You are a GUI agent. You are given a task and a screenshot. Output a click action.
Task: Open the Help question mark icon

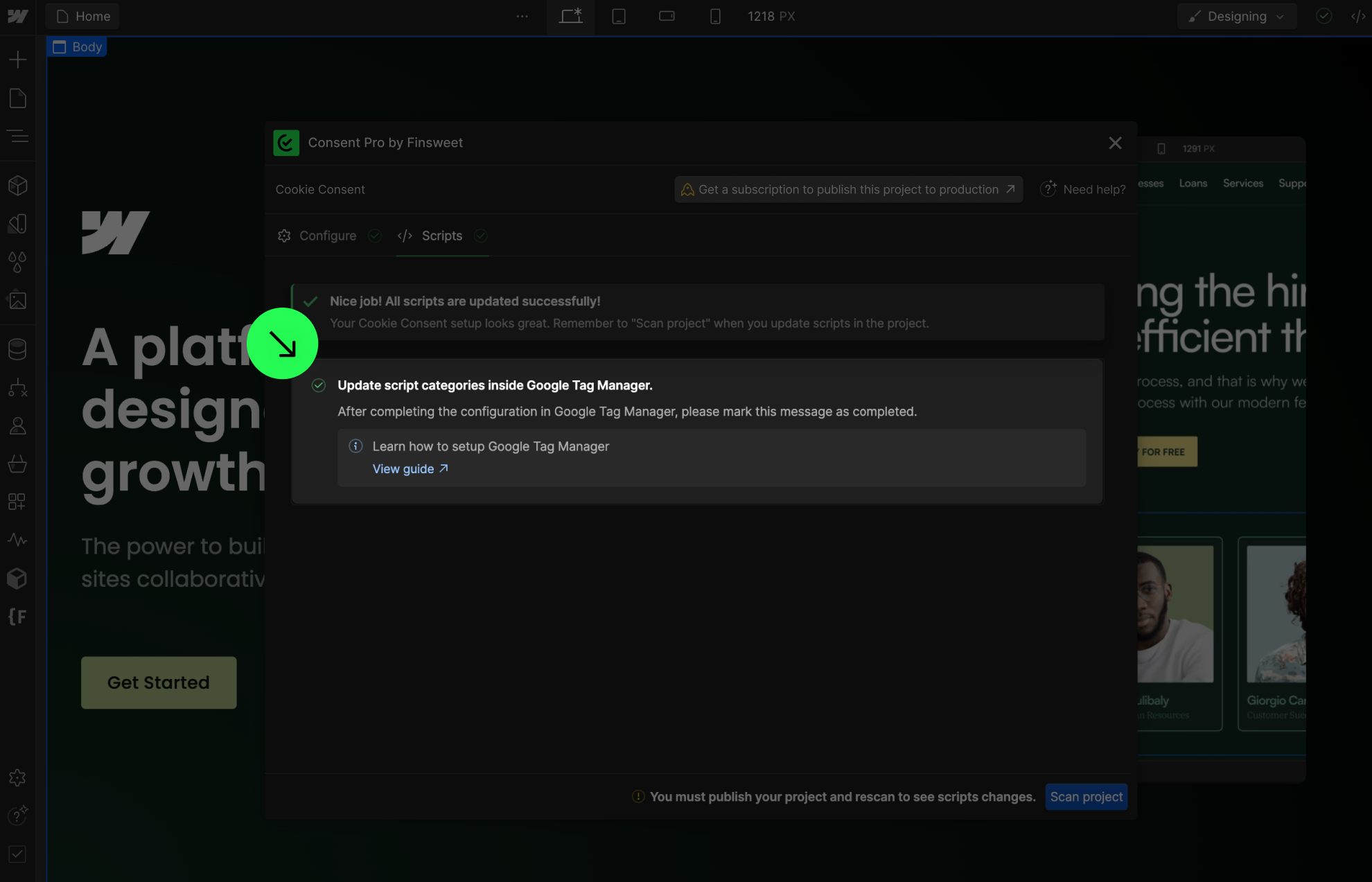point(18,815)
